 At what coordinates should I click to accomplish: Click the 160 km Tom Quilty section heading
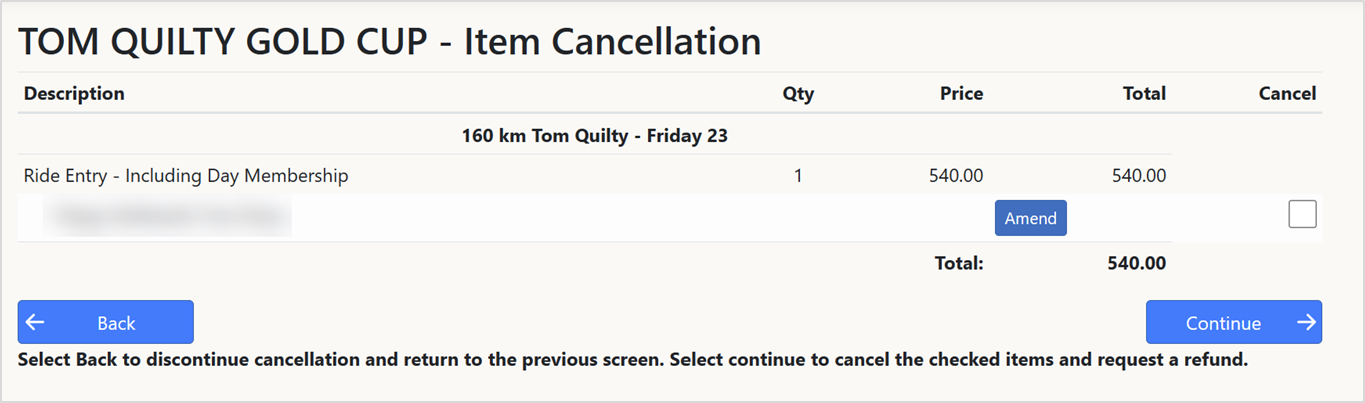click(x=594, y=135)
